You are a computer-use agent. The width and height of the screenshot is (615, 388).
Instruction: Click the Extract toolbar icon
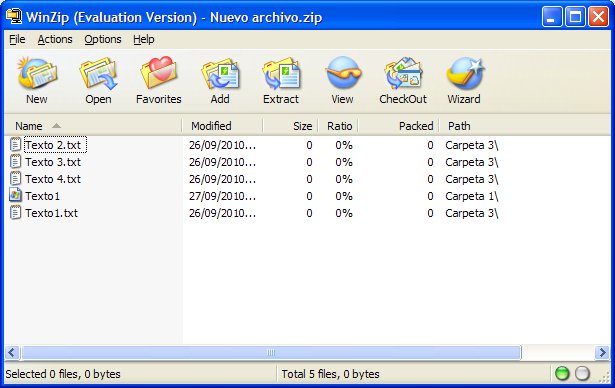click(x=281, y=73)
